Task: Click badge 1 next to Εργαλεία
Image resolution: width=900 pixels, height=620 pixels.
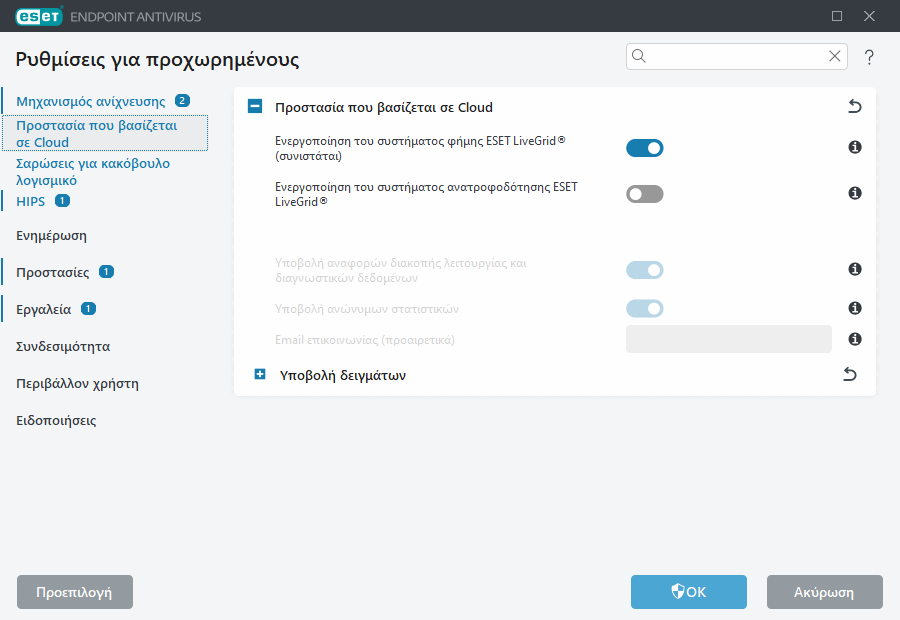Action: pos(88,309)
